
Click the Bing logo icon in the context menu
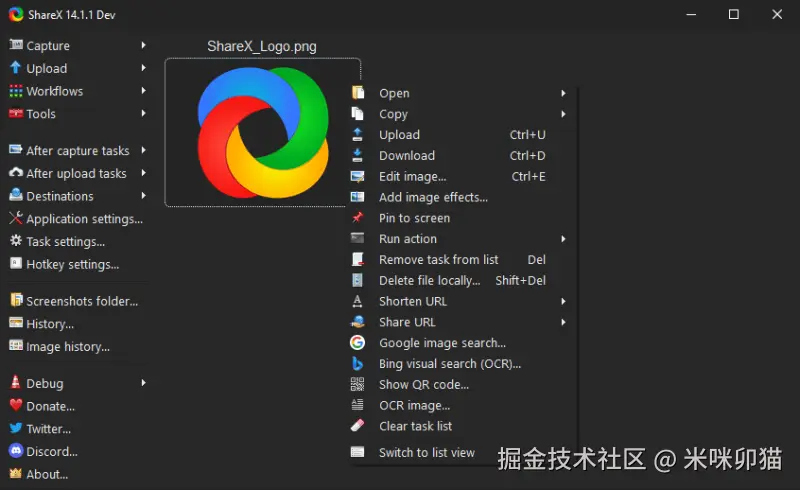(358, 363)
